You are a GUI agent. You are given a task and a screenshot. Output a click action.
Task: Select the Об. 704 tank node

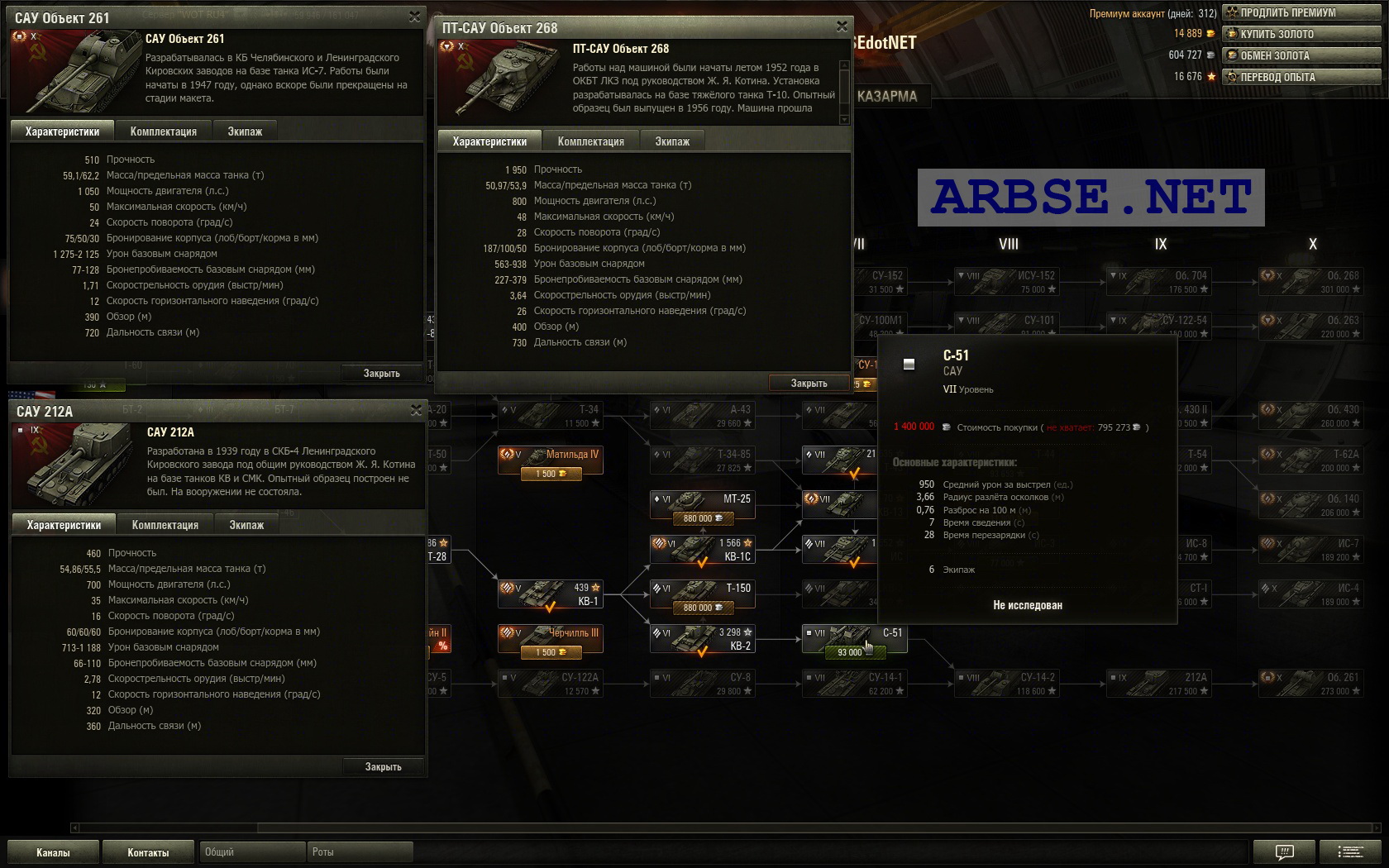click(x=1159, y=282)
